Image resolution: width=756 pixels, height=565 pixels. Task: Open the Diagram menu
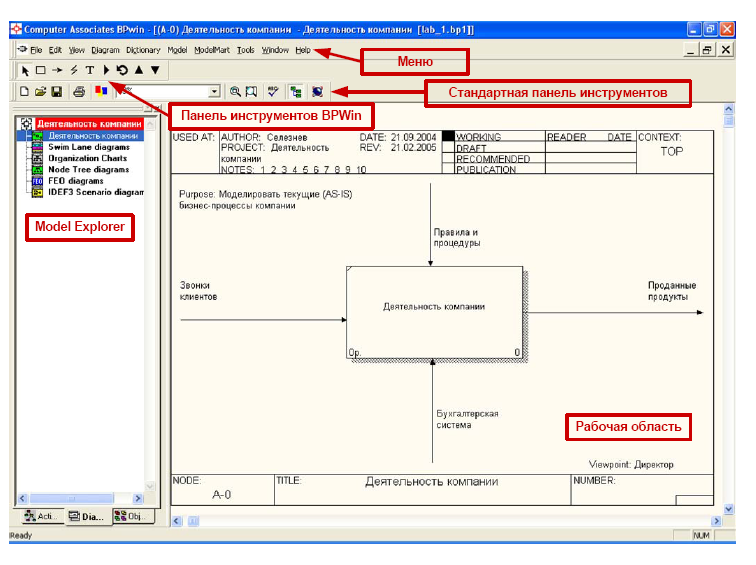click(105, 50)
